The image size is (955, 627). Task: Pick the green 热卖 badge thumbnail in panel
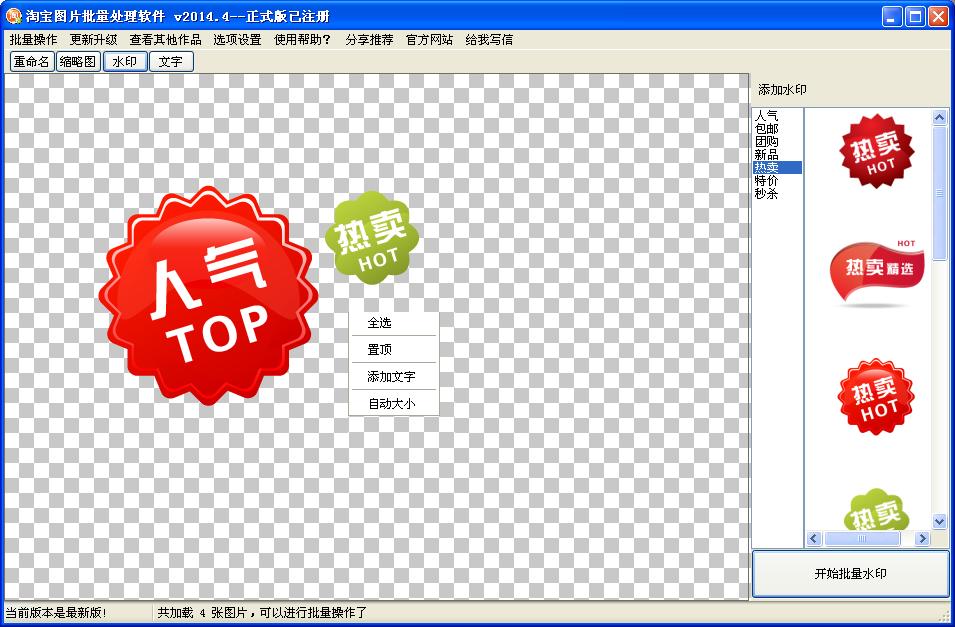(x=876, y=509)
